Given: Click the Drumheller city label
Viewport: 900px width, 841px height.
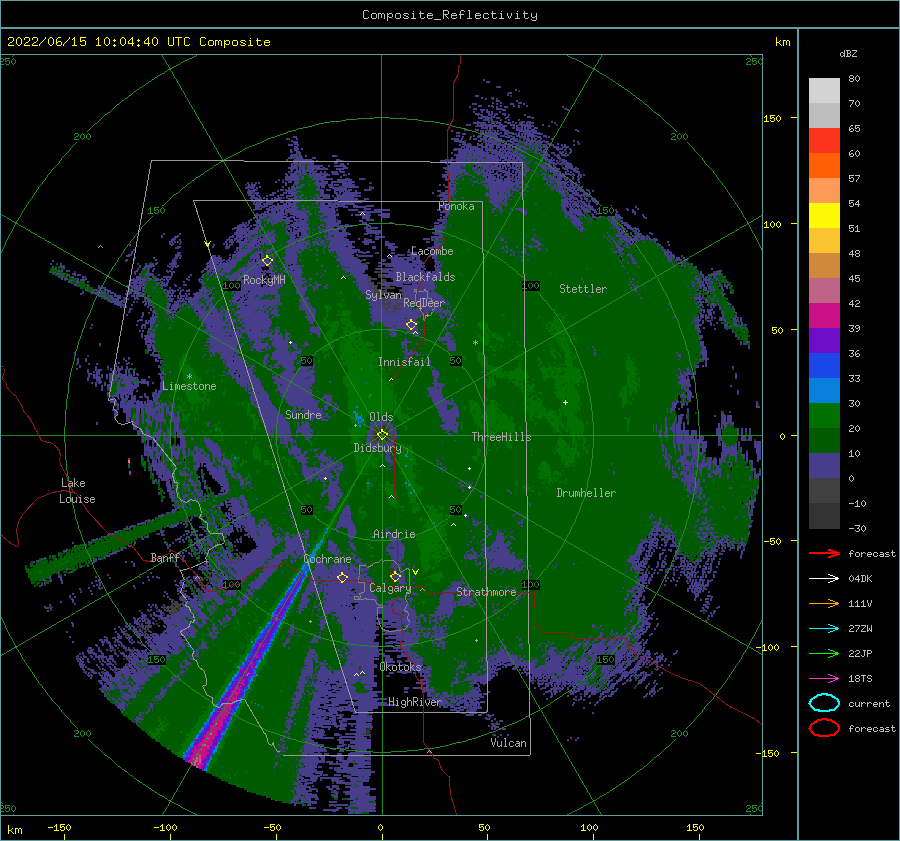Looking at the screenshot, I should 586,493.
